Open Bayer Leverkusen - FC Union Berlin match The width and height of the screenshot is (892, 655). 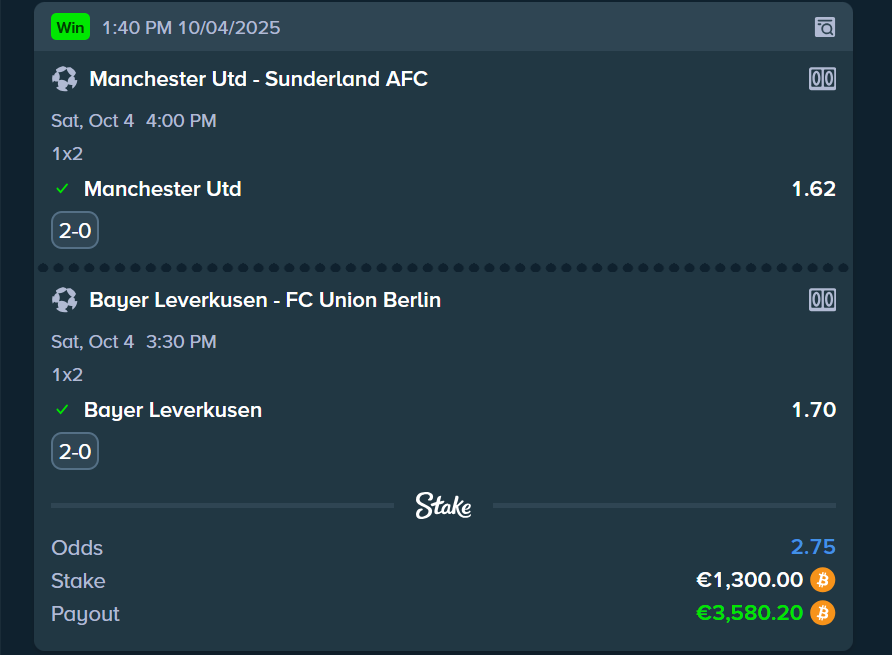pos(265,299)
